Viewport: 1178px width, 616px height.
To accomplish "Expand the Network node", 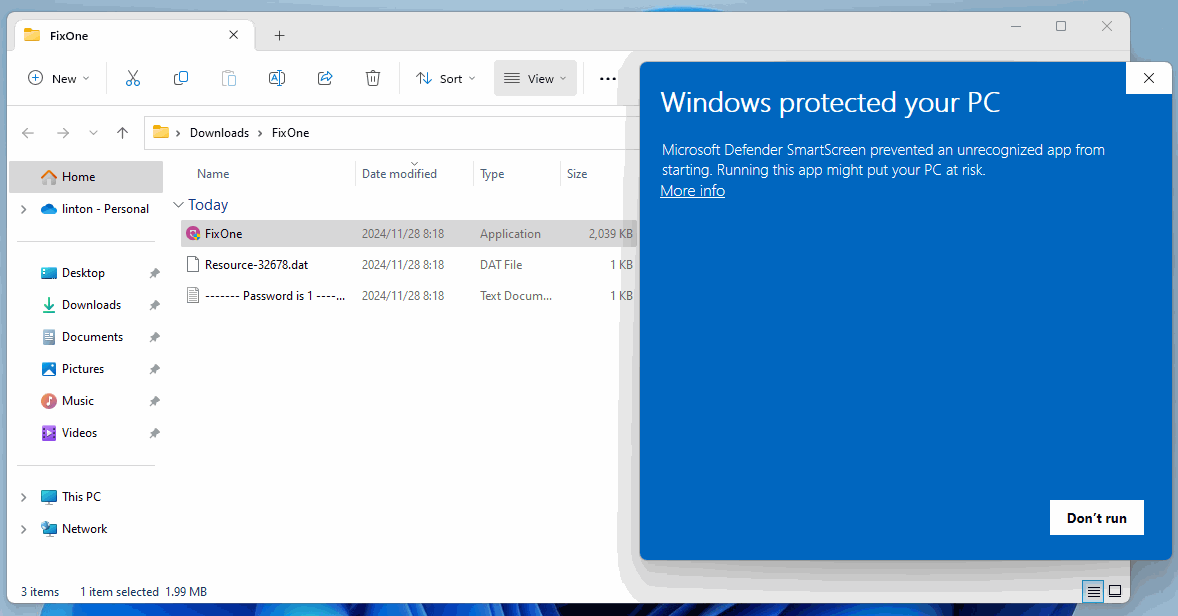I will 23,529.
